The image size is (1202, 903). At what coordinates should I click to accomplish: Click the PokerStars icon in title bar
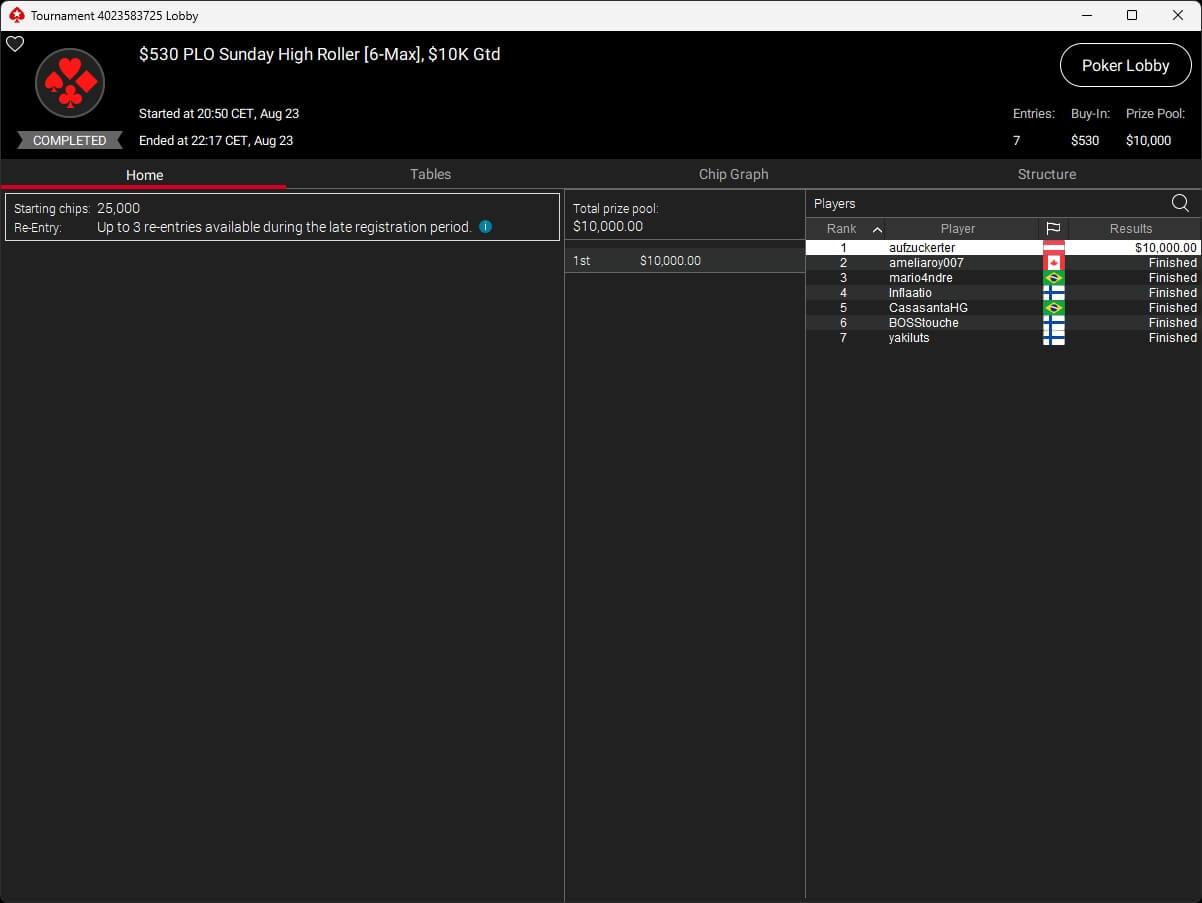tap(16, 15)
